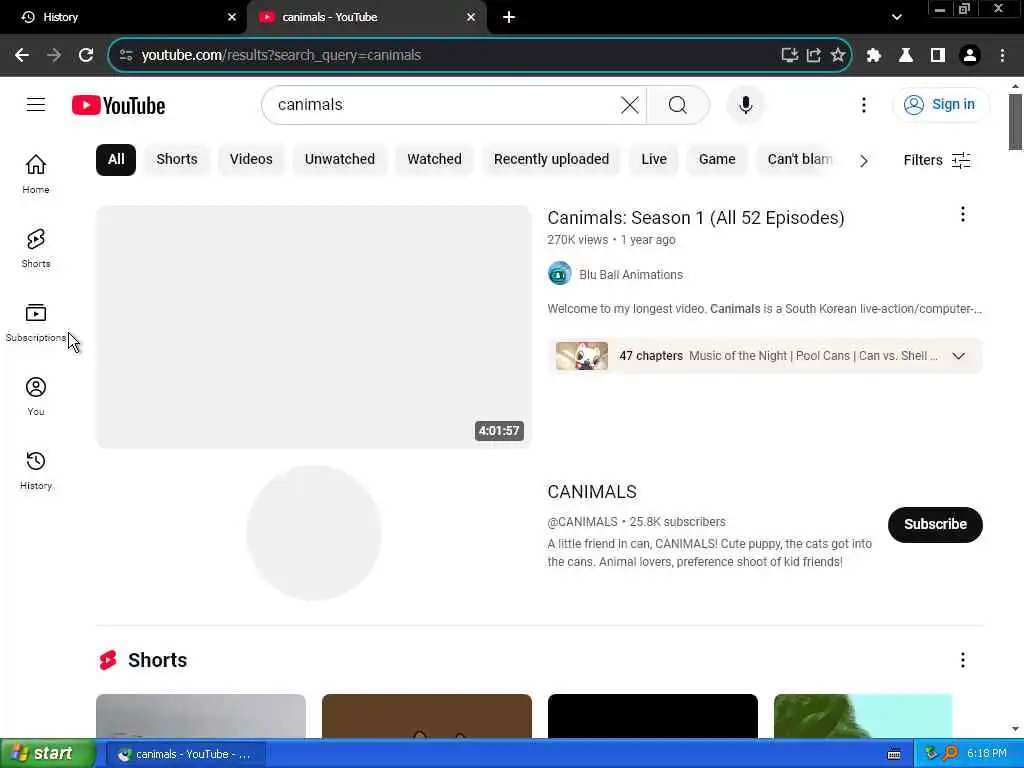Open the YouTube hamburger guide menu
This screenshot has width=1024, height=768.
pos(36,104)
